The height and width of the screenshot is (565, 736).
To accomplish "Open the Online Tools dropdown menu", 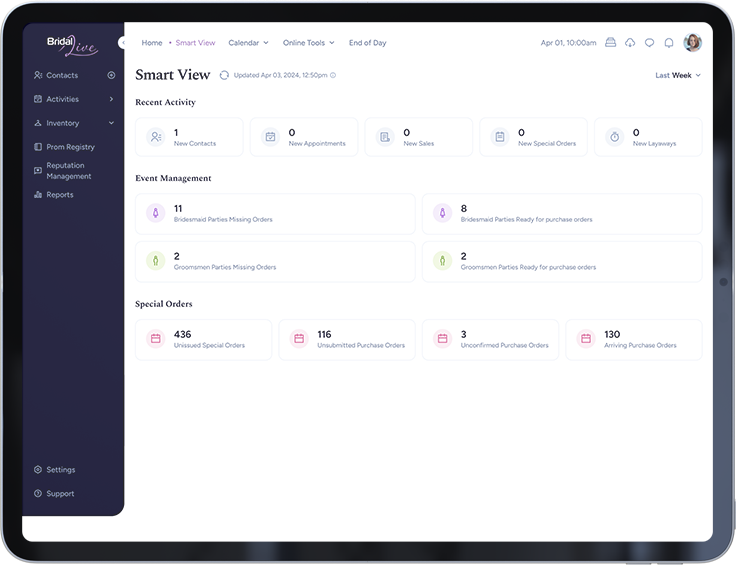I will click(x=308, y=43).
